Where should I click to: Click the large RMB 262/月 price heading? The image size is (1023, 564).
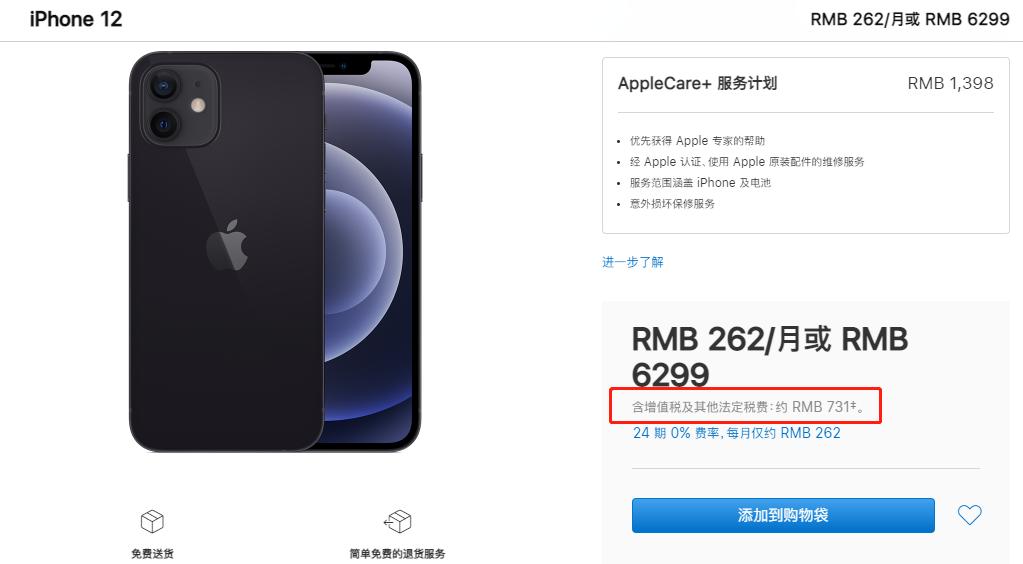770,356
